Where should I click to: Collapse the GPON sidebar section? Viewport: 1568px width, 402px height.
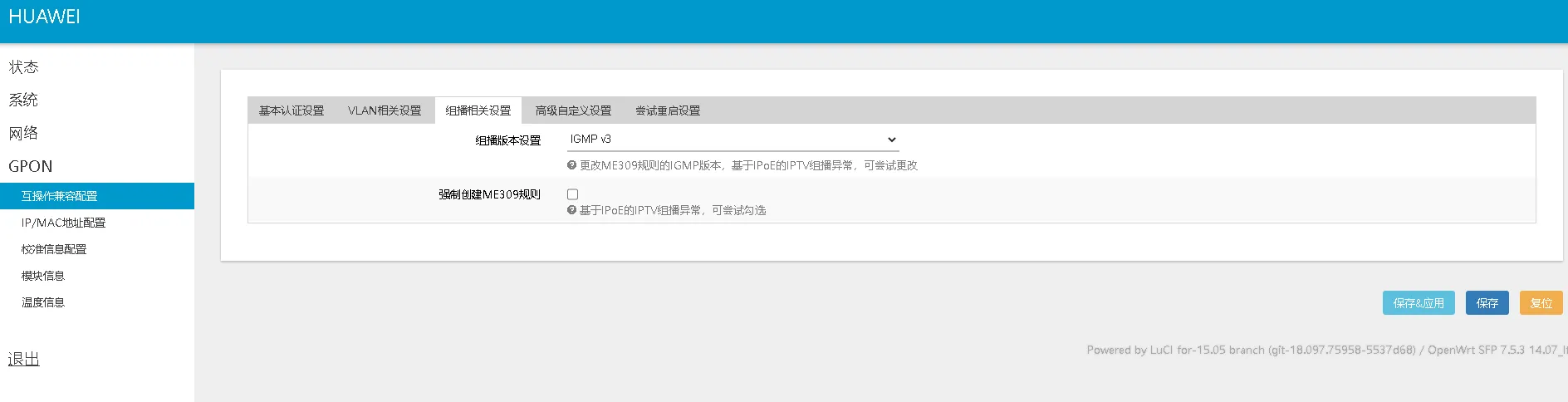(x=31, y=167)
